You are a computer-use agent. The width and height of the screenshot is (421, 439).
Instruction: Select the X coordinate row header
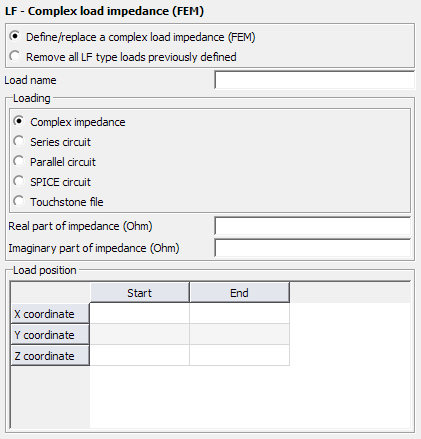pyautogui.click(x=50, y=314)
